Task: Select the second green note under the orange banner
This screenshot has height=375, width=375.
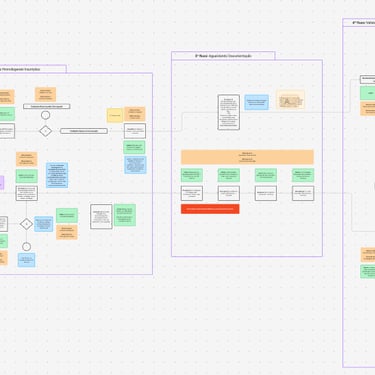Action: click(229, 175)
